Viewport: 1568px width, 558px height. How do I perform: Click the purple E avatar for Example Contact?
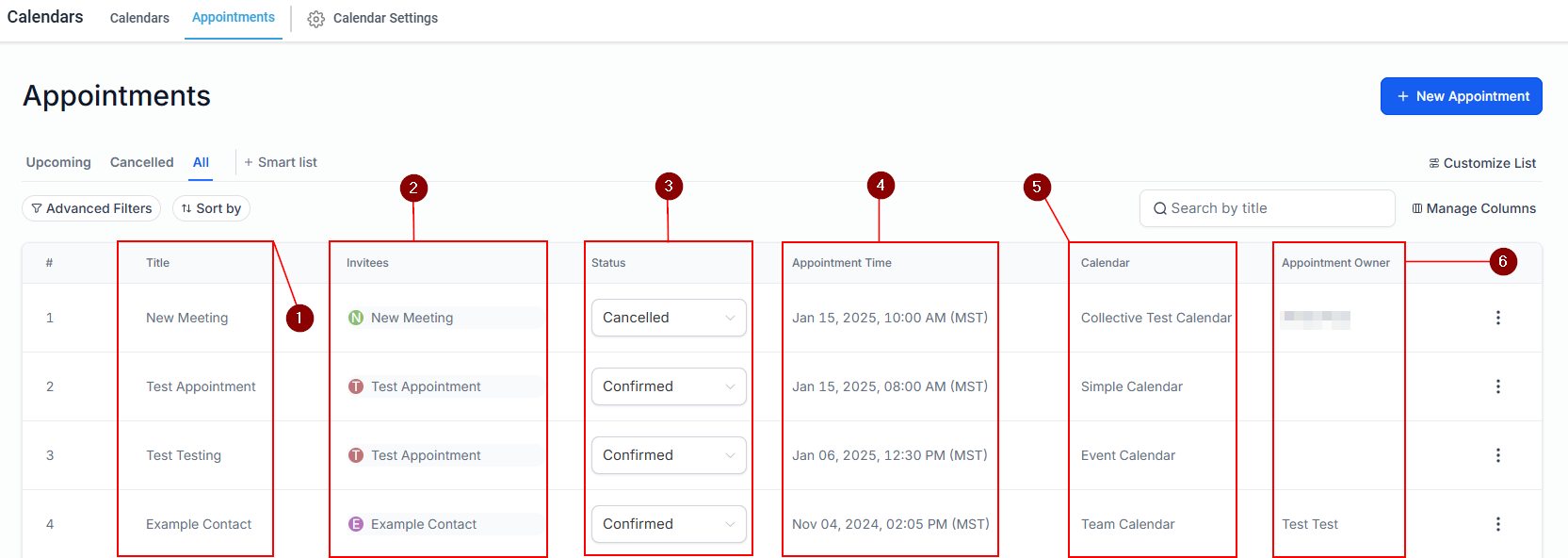[x=356, y=524]
